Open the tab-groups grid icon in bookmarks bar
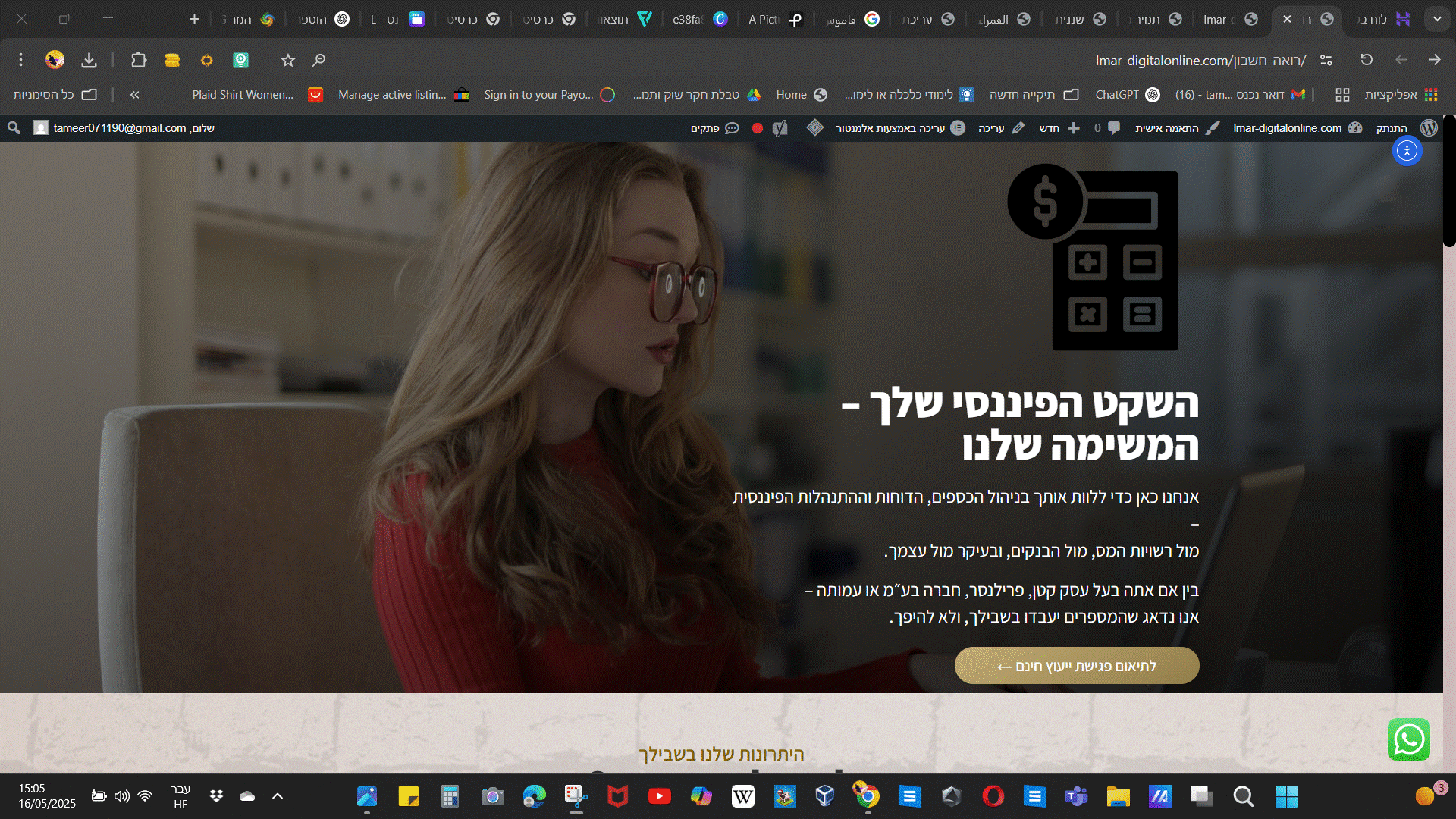The height and width of the screenshot is (819, 1456). [x=1342, y=95]
